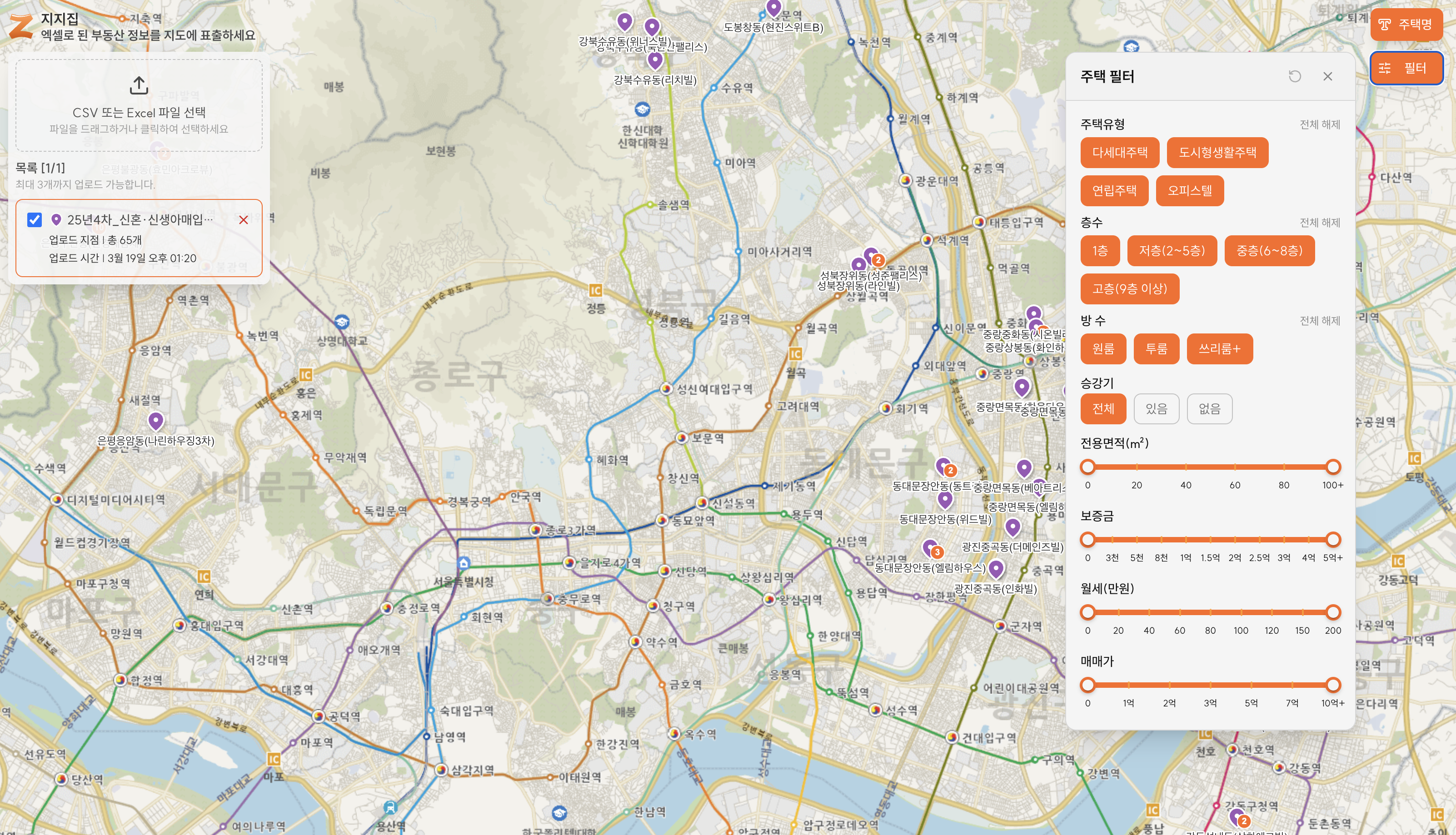
Task: Click the filter panel reset icon
Action: pos(1294,76)
